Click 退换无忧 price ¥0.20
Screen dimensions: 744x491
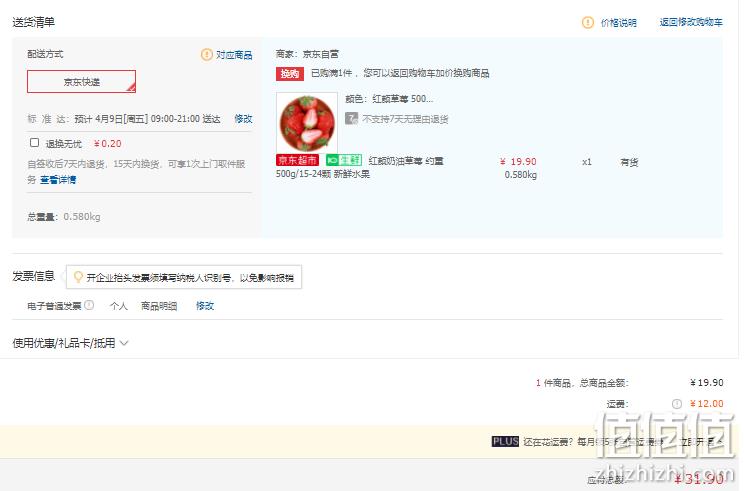[108, 144]
